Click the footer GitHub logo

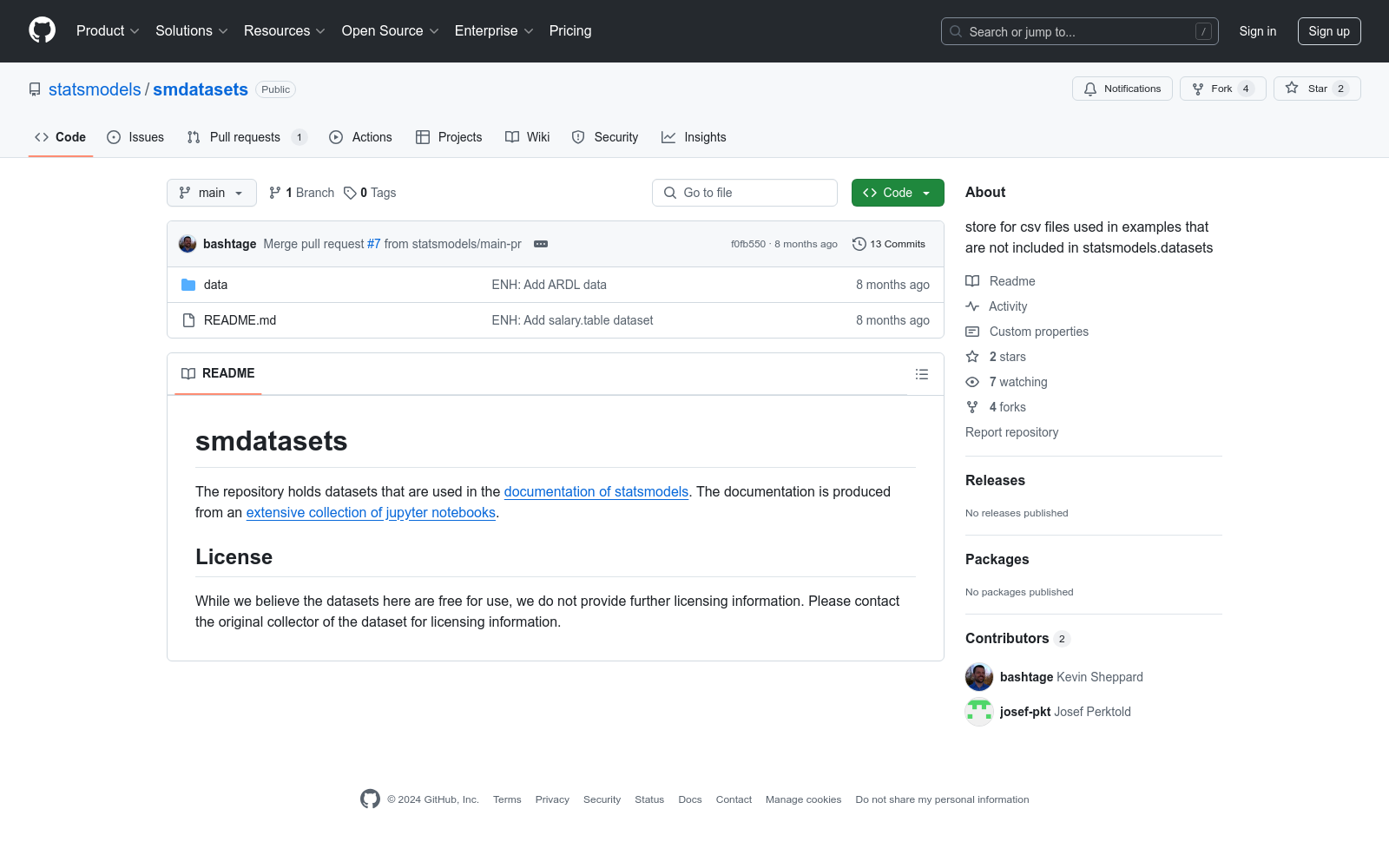pyautogui.click(x=370, y=799)
